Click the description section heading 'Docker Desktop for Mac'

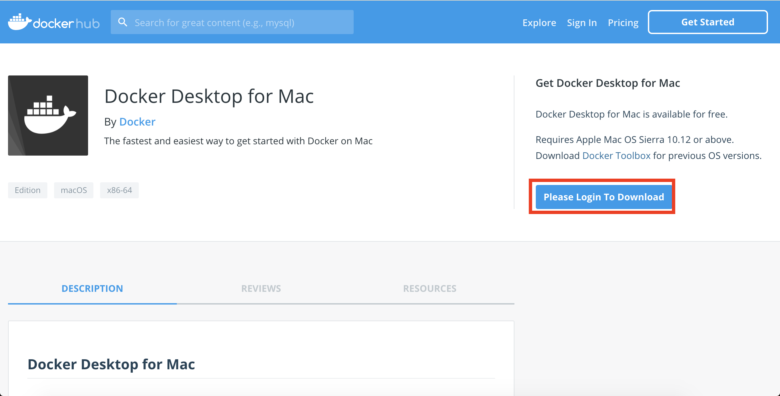111,364
